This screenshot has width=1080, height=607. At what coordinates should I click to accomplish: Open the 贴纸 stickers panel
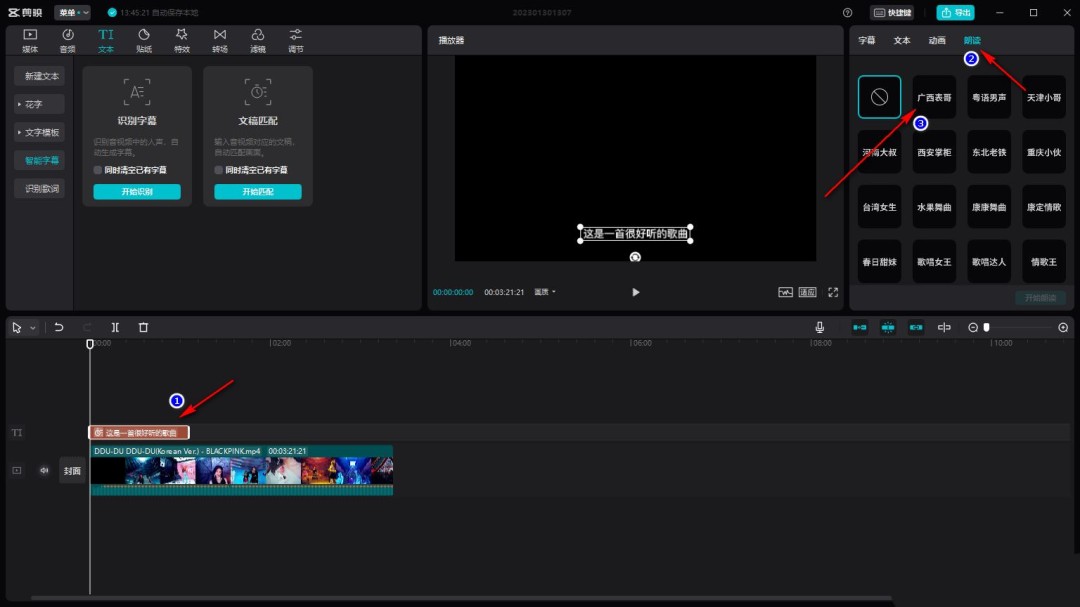click(x=143, y=38)
